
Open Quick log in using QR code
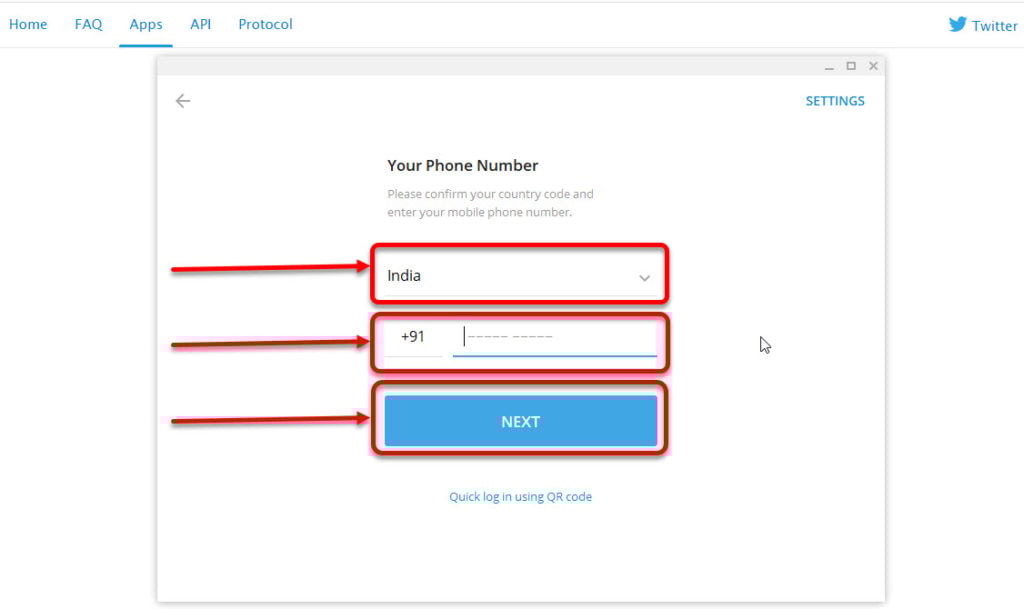tap(520, 497)
